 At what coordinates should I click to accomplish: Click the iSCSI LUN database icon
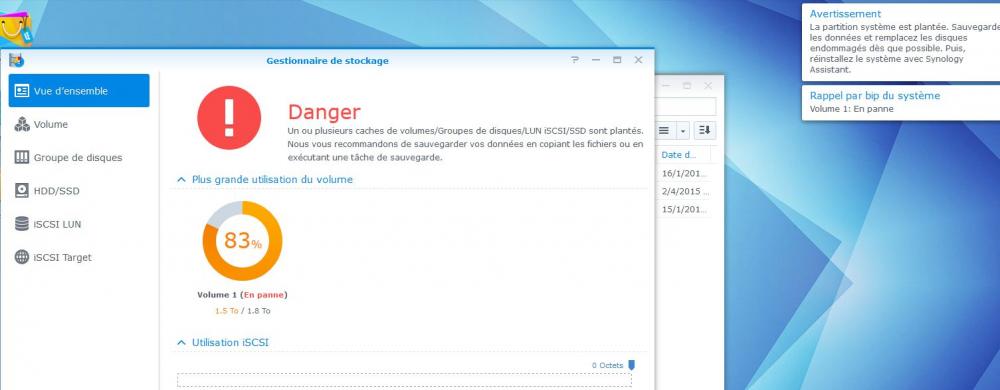[x=22, y=224]
